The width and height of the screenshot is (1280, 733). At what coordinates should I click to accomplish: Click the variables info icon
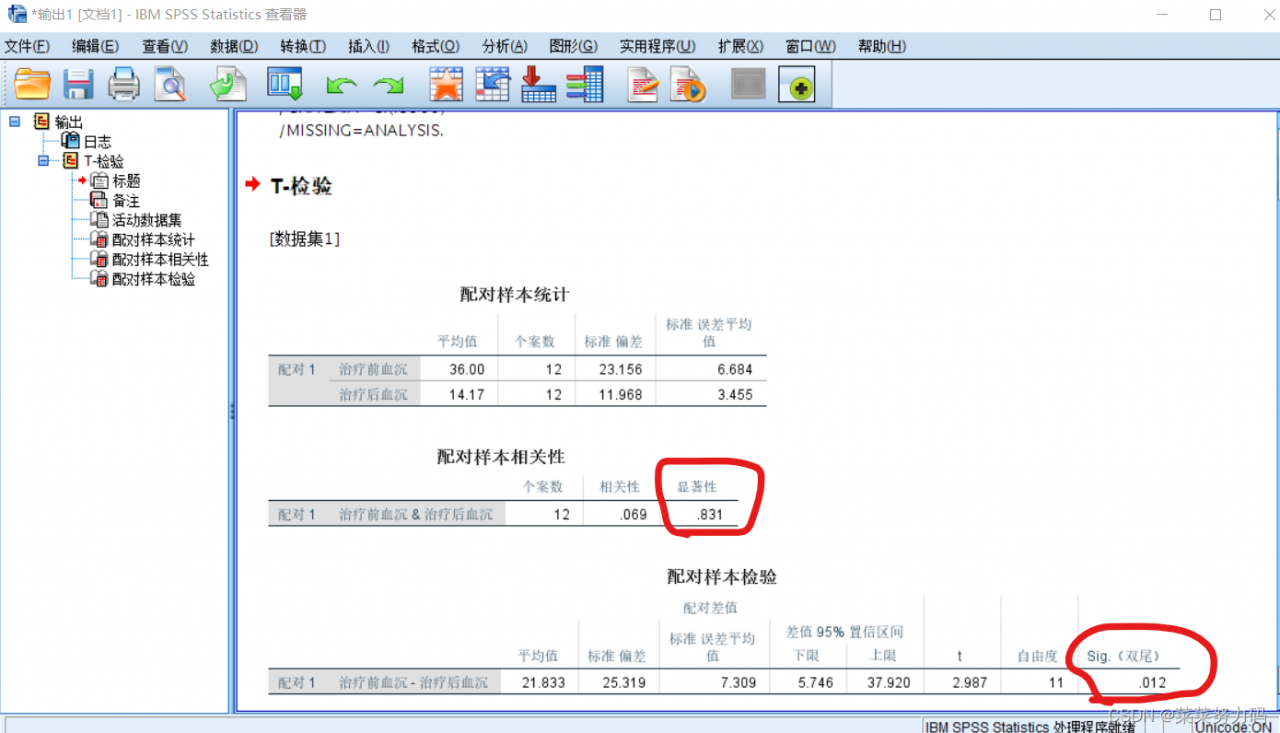click(x=584, y=85)
